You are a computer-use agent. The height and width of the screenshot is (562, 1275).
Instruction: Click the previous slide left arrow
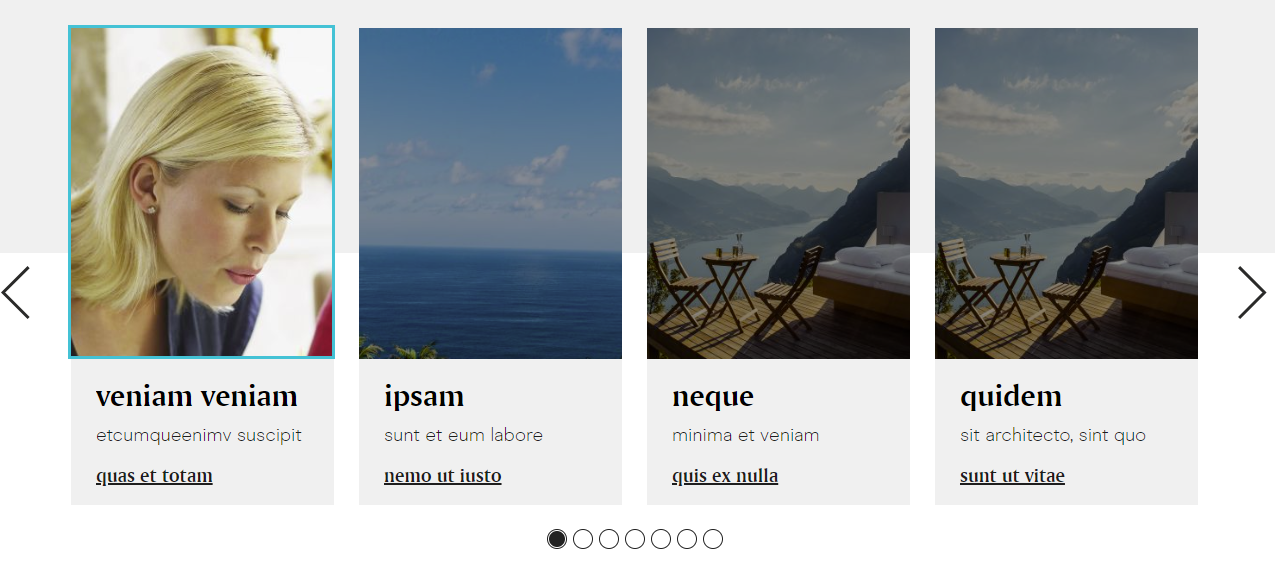point(16,293)
